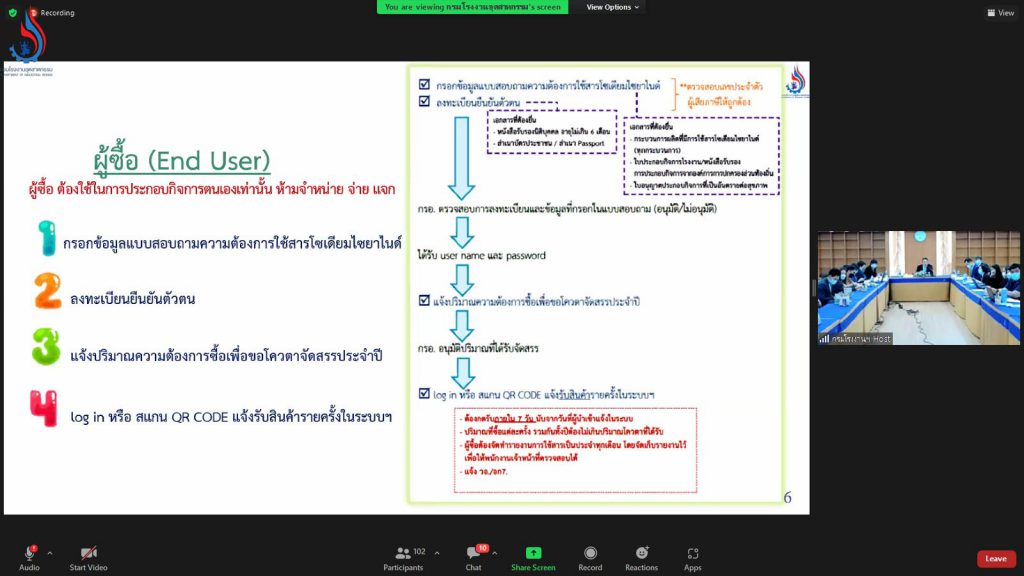
Task: Open the Reactions menu
Action: [641, 557]
